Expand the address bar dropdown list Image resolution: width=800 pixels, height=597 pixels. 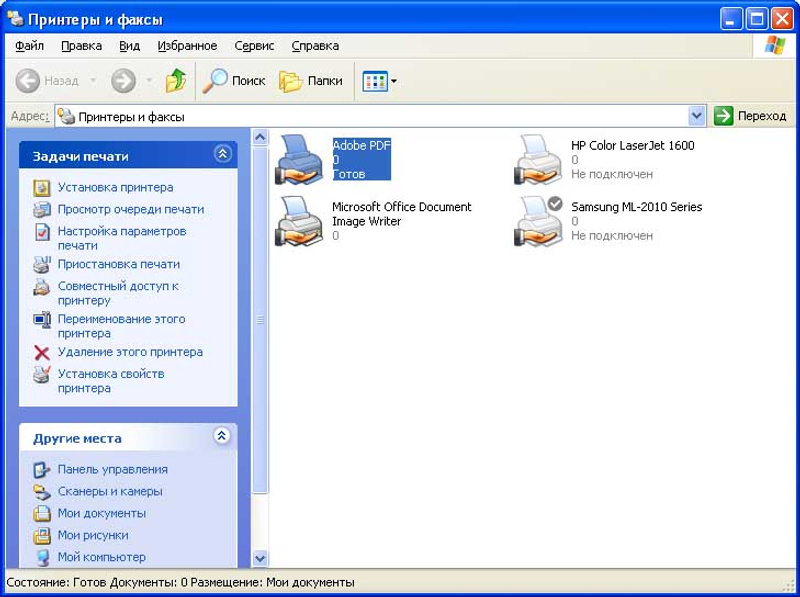click(x=696, y=116)
